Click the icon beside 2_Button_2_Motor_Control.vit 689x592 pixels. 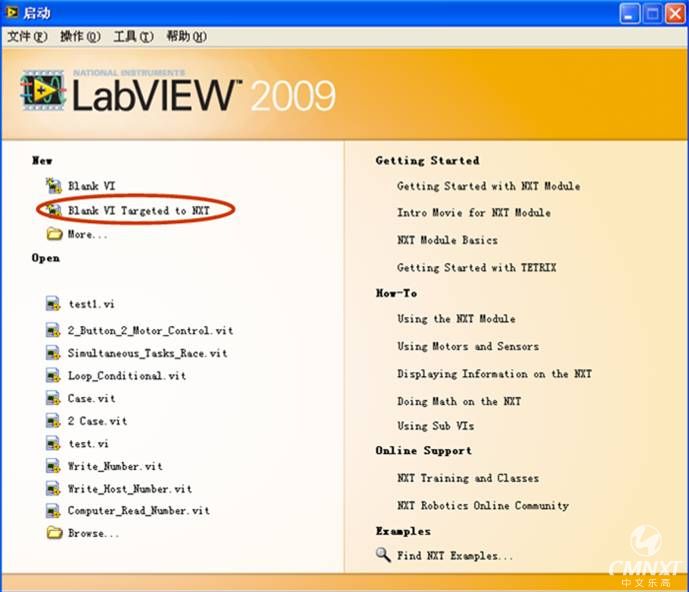(53, 330)
